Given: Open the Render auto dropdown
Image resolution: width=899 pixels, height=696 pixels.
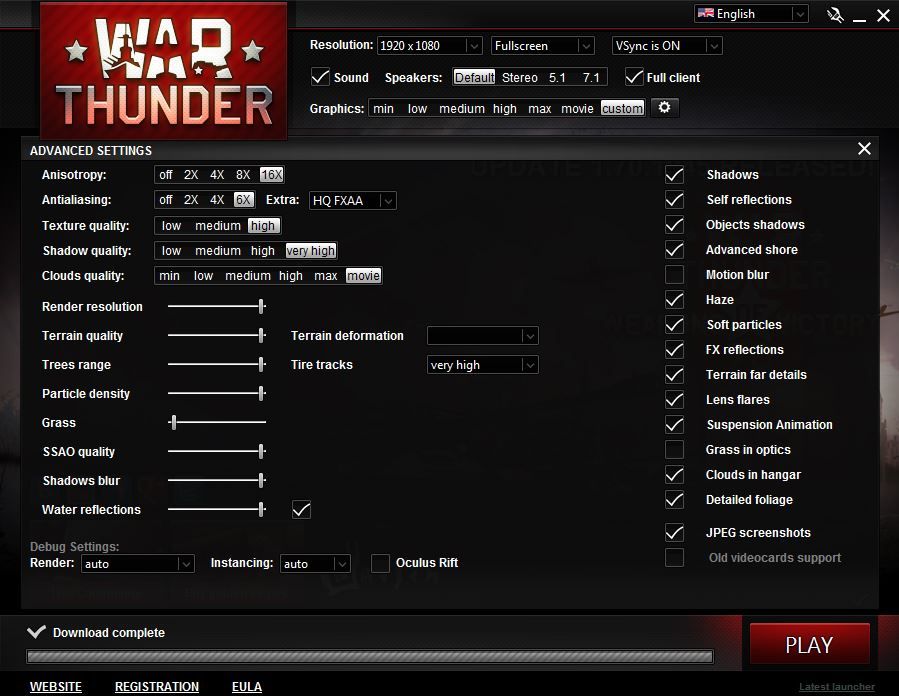Looking at the screenshot, I should tap(138, 564).
